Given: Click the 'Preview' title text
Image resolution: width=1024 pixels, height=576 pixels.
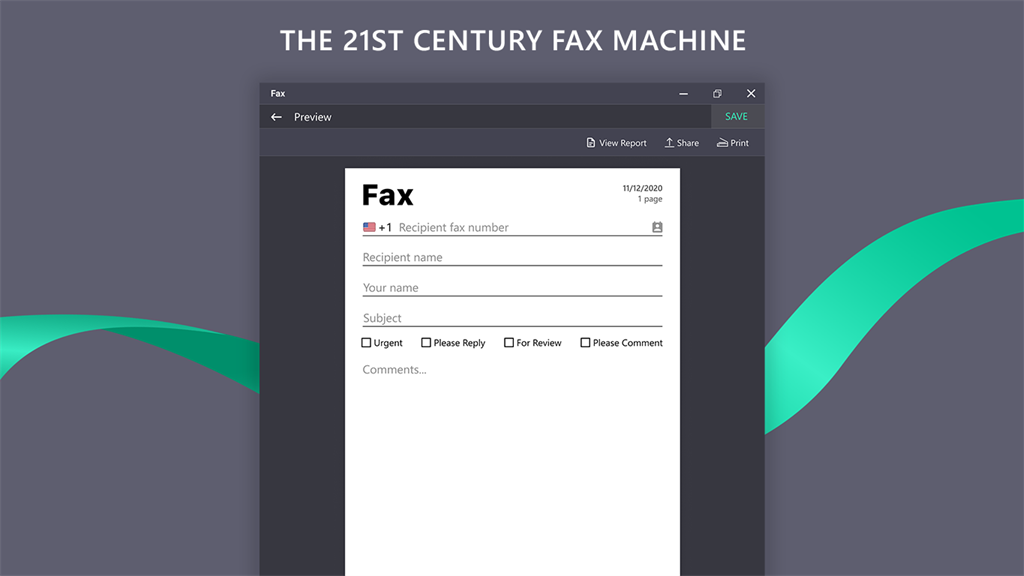Looking at the screenshot, I should (x=313, y=117).
